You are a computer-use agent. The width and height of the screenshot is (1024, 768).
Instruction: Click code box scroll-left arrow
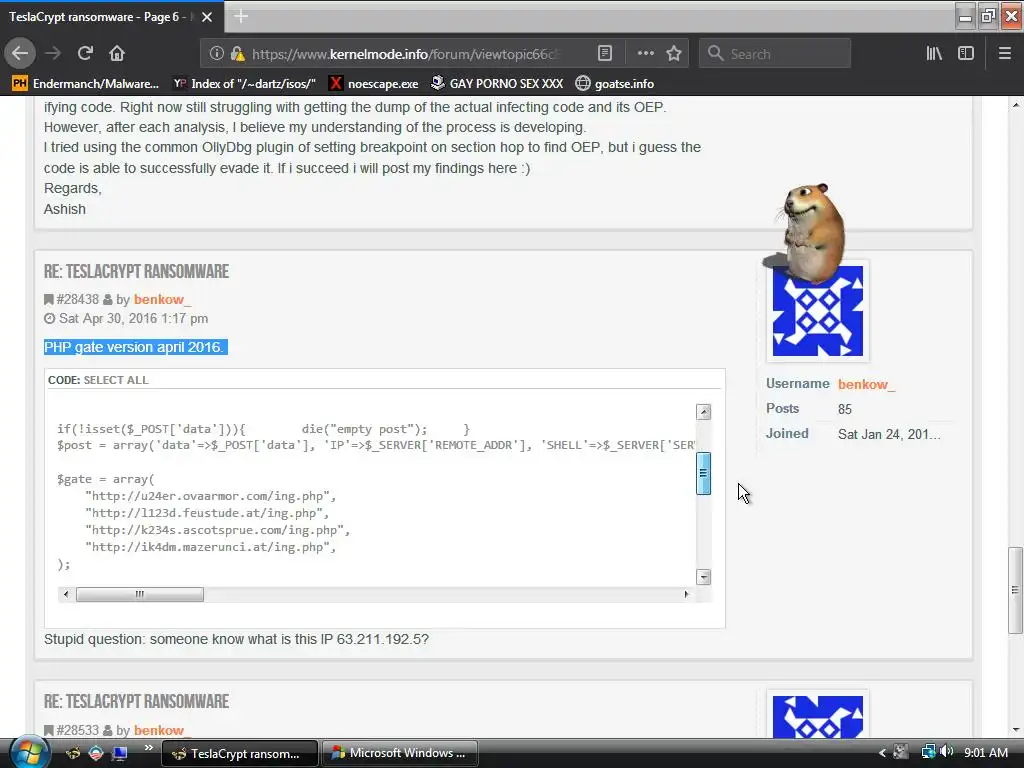65,594
